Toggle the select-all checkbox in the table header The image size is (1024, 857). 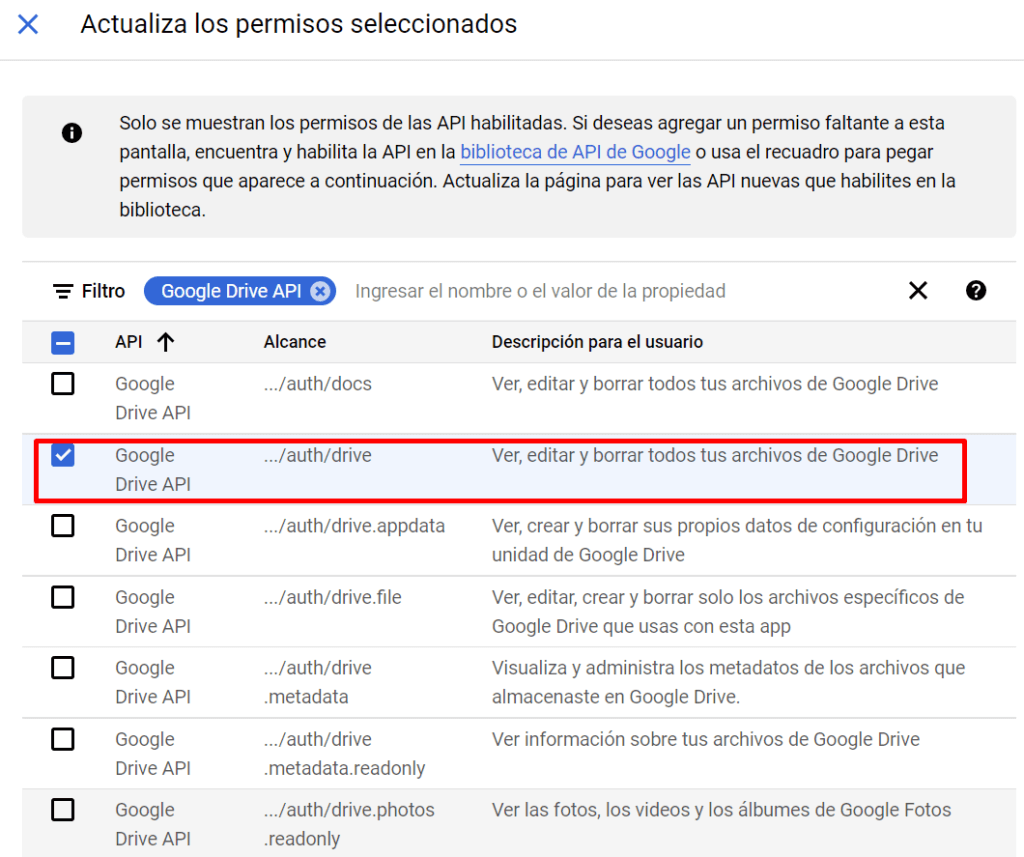[x=63, y=342]
